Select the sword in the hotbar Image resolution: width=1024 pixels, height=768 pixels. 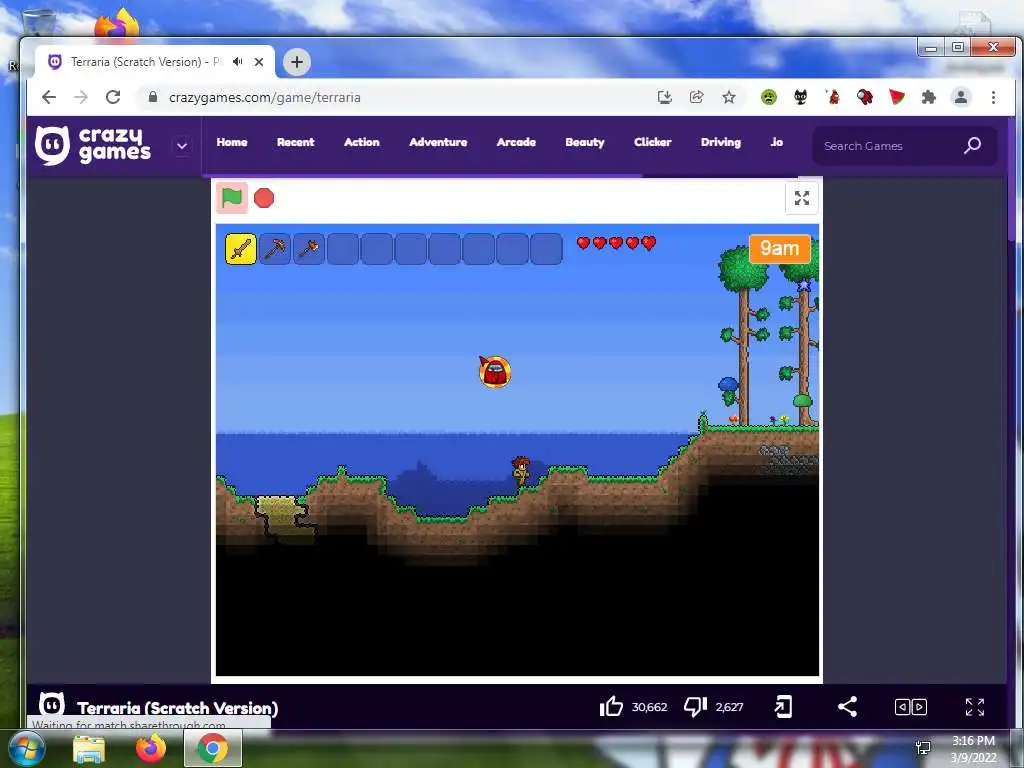[x=241, y=249]
